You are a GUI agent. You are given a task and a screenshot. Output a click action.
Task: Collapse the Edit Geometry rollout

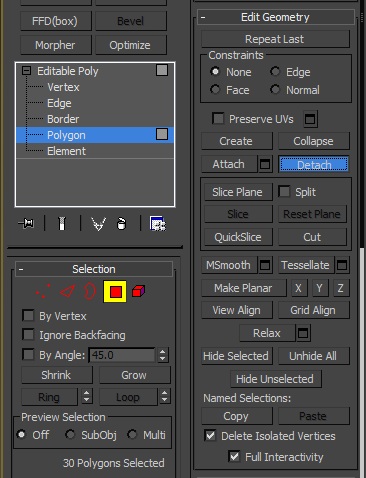click(x=203, y=17)
